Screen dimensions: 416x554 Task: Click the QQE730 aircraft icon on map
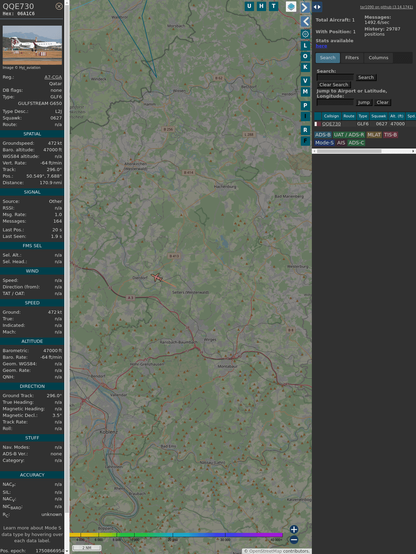click(x=157, y=278)
